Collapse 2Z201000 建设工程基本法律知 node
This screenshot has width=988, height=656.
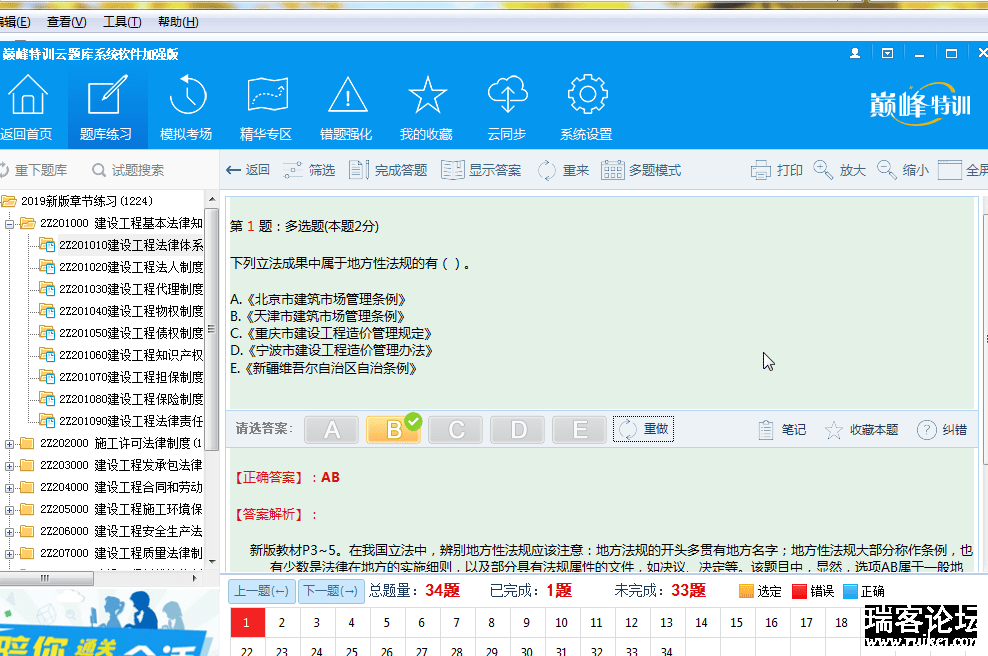[9, 224]
